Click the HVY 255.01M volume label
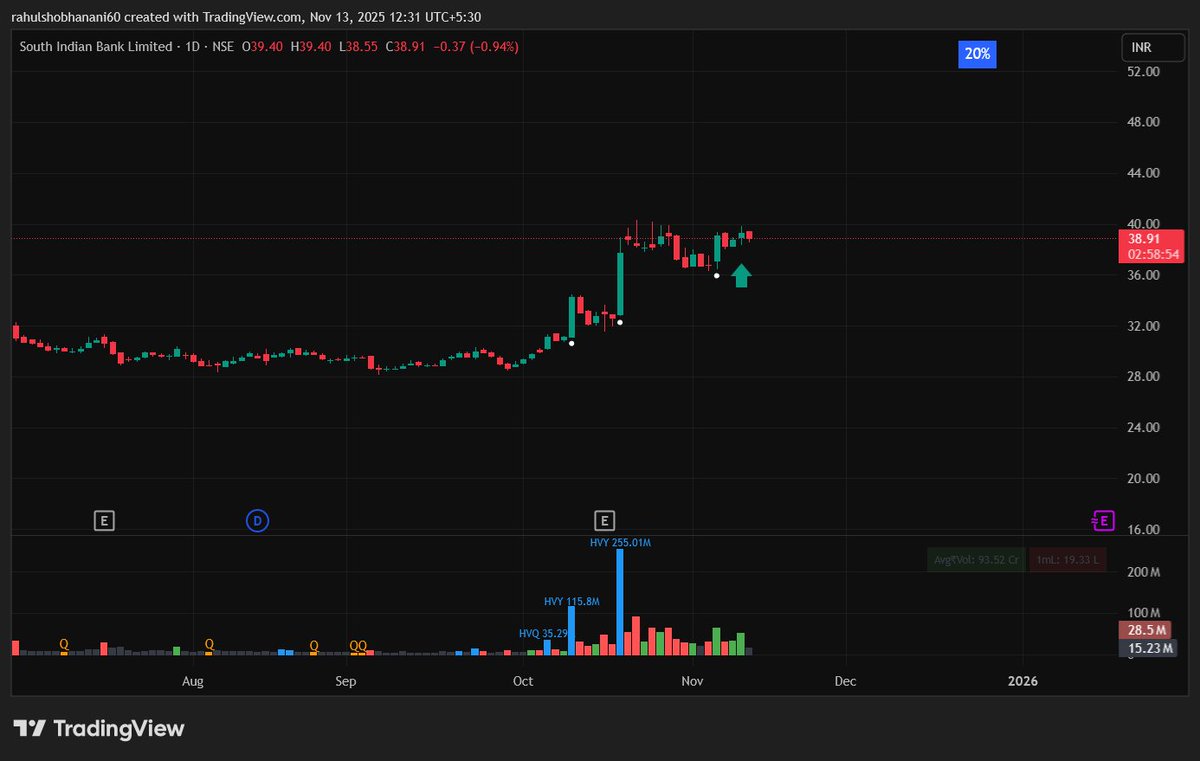The height and width of the screenshot is (761, 1200). coord(620,542)
